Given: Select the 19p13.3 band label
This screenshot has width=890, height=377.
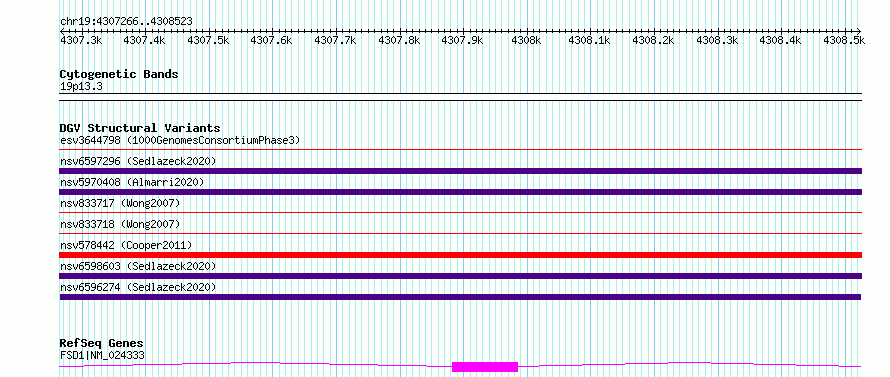Looking at the screenshot, I should (81, 87).
